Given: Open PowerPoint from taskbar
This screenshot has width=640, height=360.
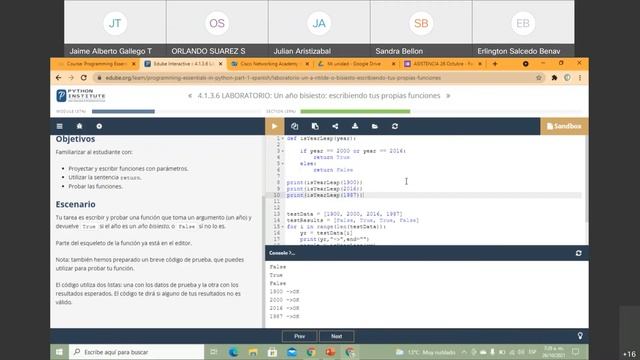Looking at the screenshot, I should click(331, 352).
